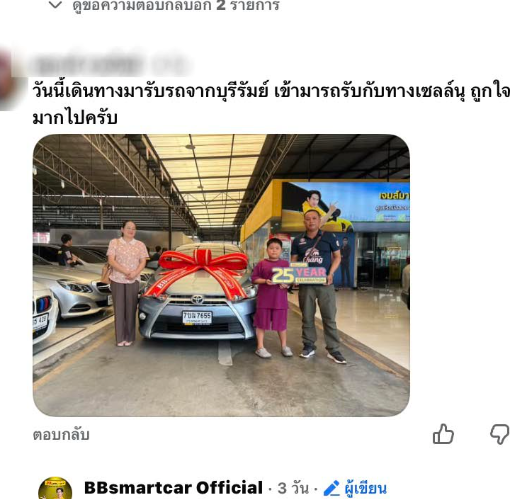Click the comment text about Buriram
Viewport: 510px width, 499px height.
[x=271, y=104]
